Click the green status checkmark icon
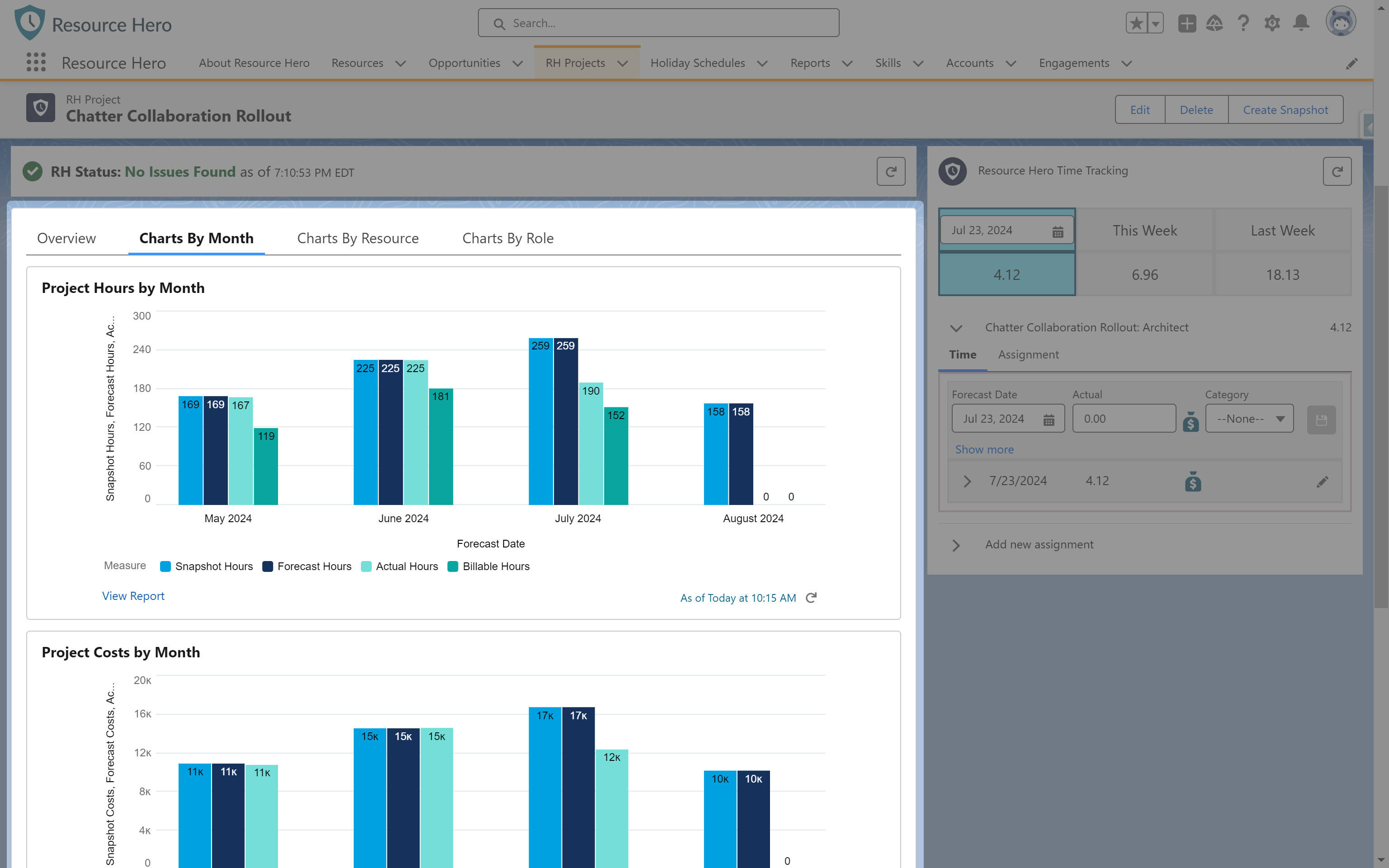 point(33,171)
